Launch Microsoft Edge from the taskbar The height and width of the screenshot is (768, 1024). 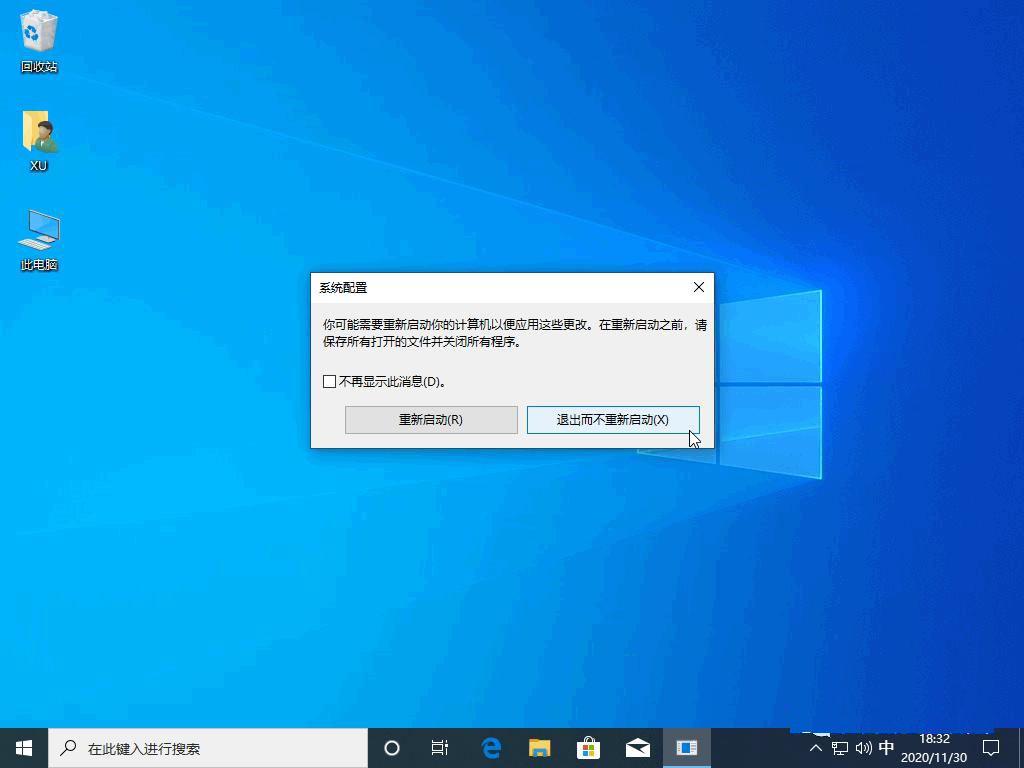click(x=490, y=748)
